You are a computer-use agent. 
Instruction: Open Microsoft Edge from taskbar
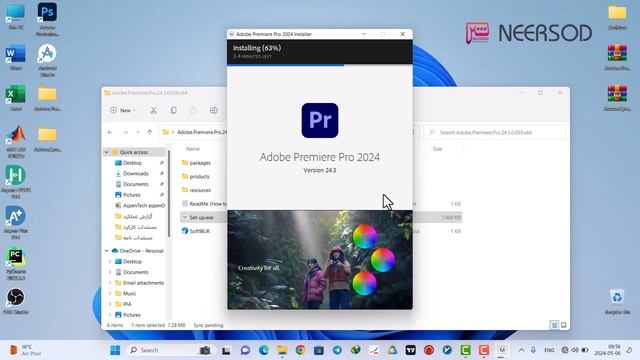pos(264,350)
